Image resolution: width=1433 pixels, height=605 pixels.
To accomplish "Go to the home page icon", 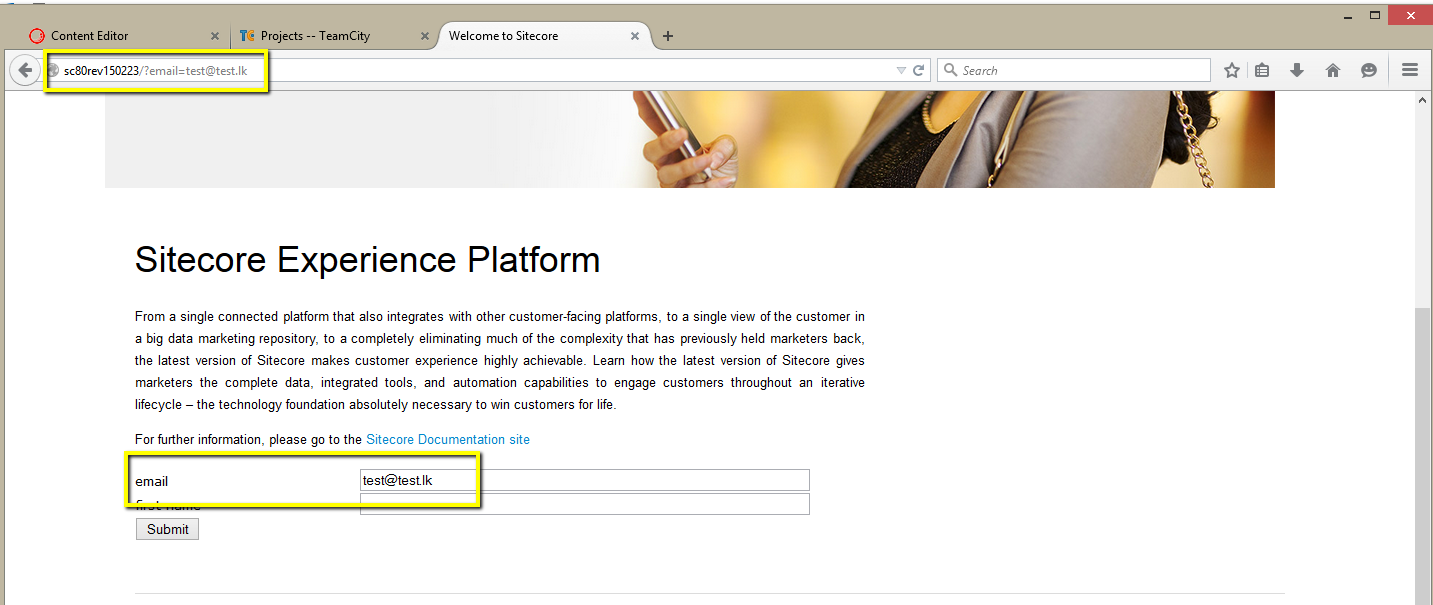I will click(1332, 70).
